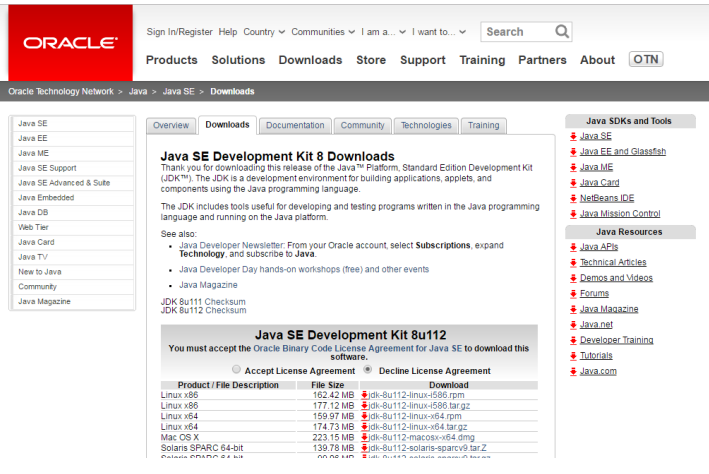Image resolution: width=709 pixels, height=474 pixels.
Task: Click Java Developer Day workshops link
Action: coord(304,269)
